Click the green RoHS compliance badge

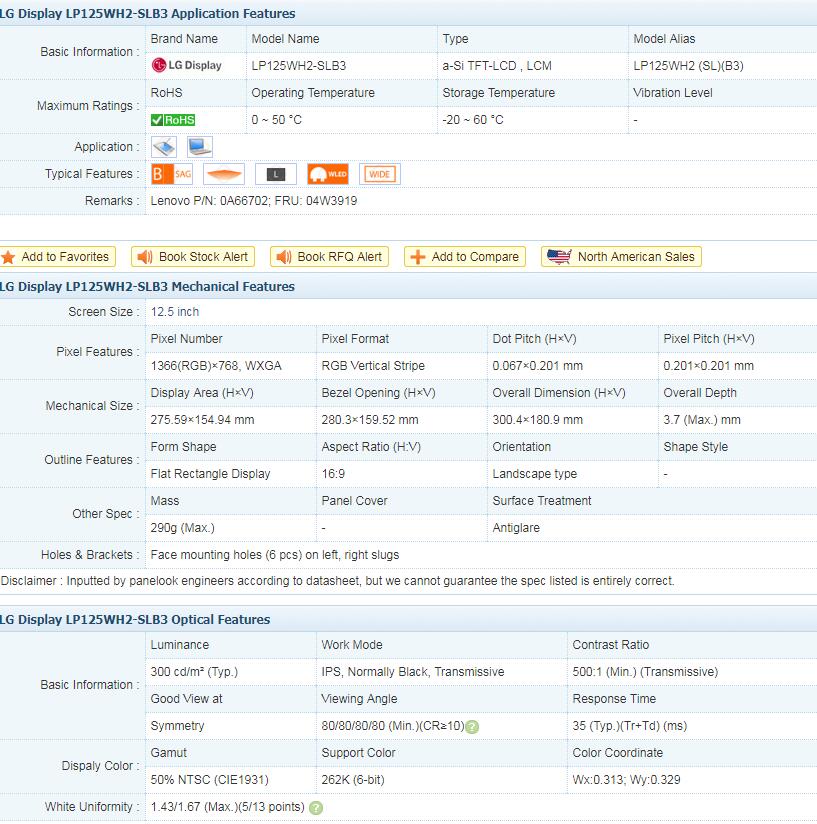[x=173, y=120]
